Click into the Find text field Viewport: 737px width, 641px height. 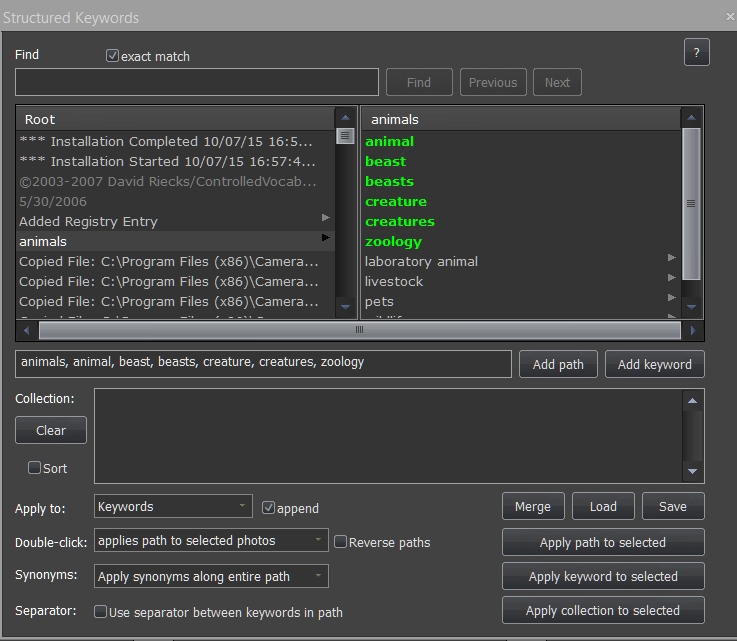197,82
